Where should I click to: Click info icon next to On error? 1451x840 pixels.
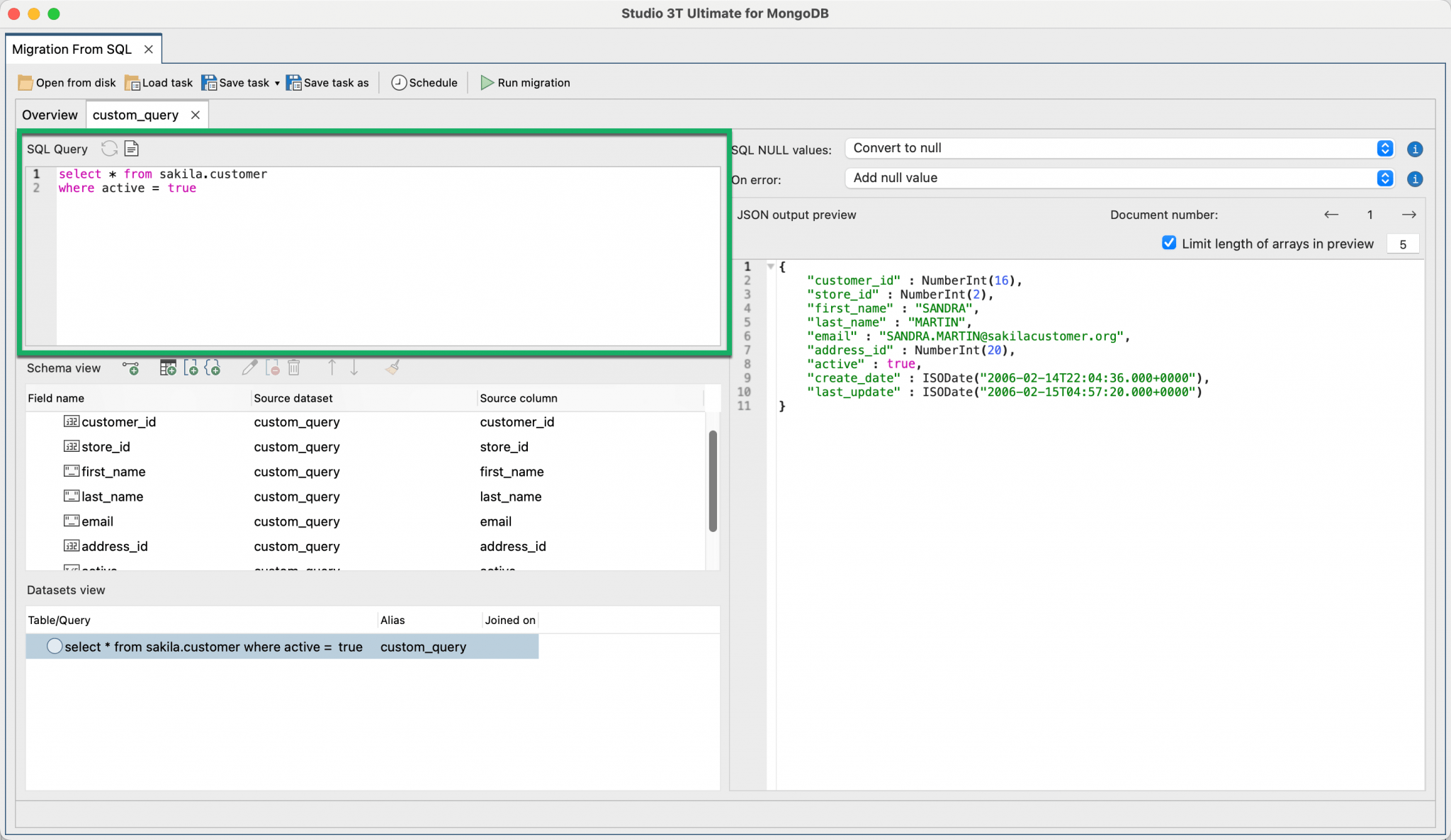click(1415, 179)
